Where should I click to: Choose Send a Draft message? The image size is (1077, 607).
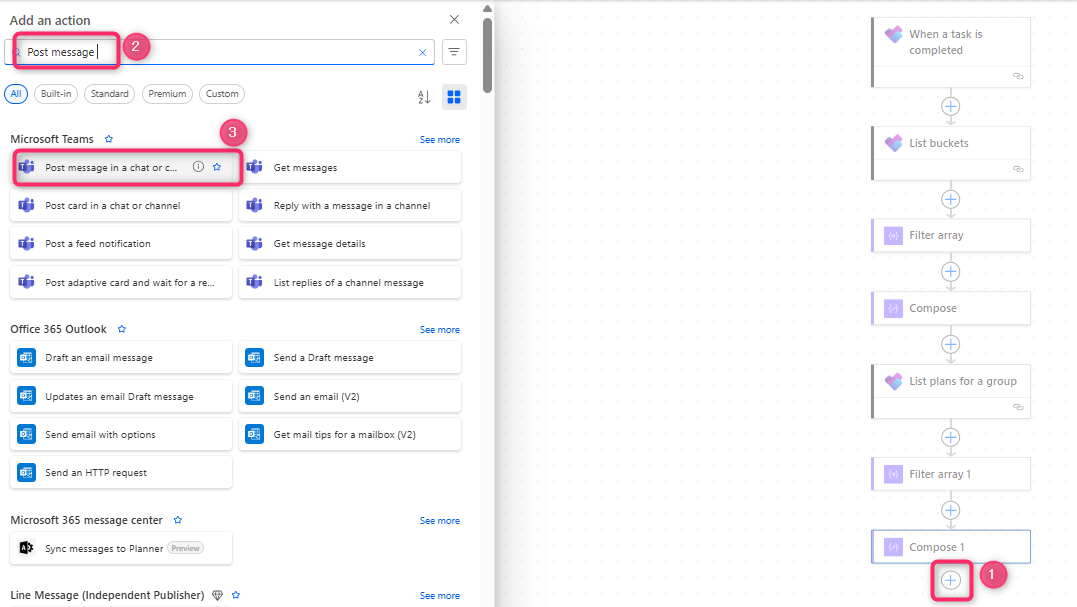coord(350,358)
